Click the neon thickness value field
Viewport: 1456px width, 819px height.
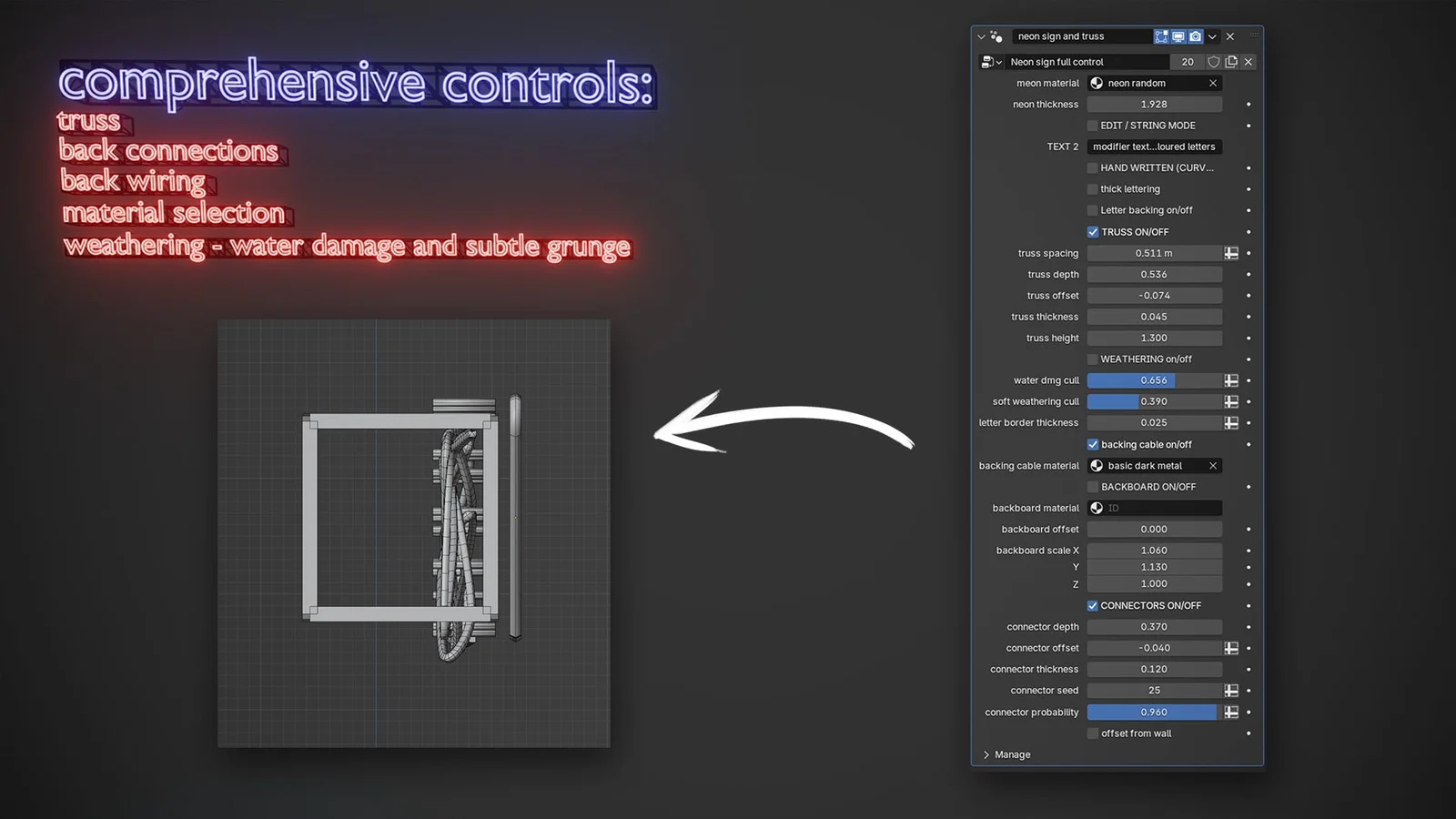click(x=1154, y=105)
